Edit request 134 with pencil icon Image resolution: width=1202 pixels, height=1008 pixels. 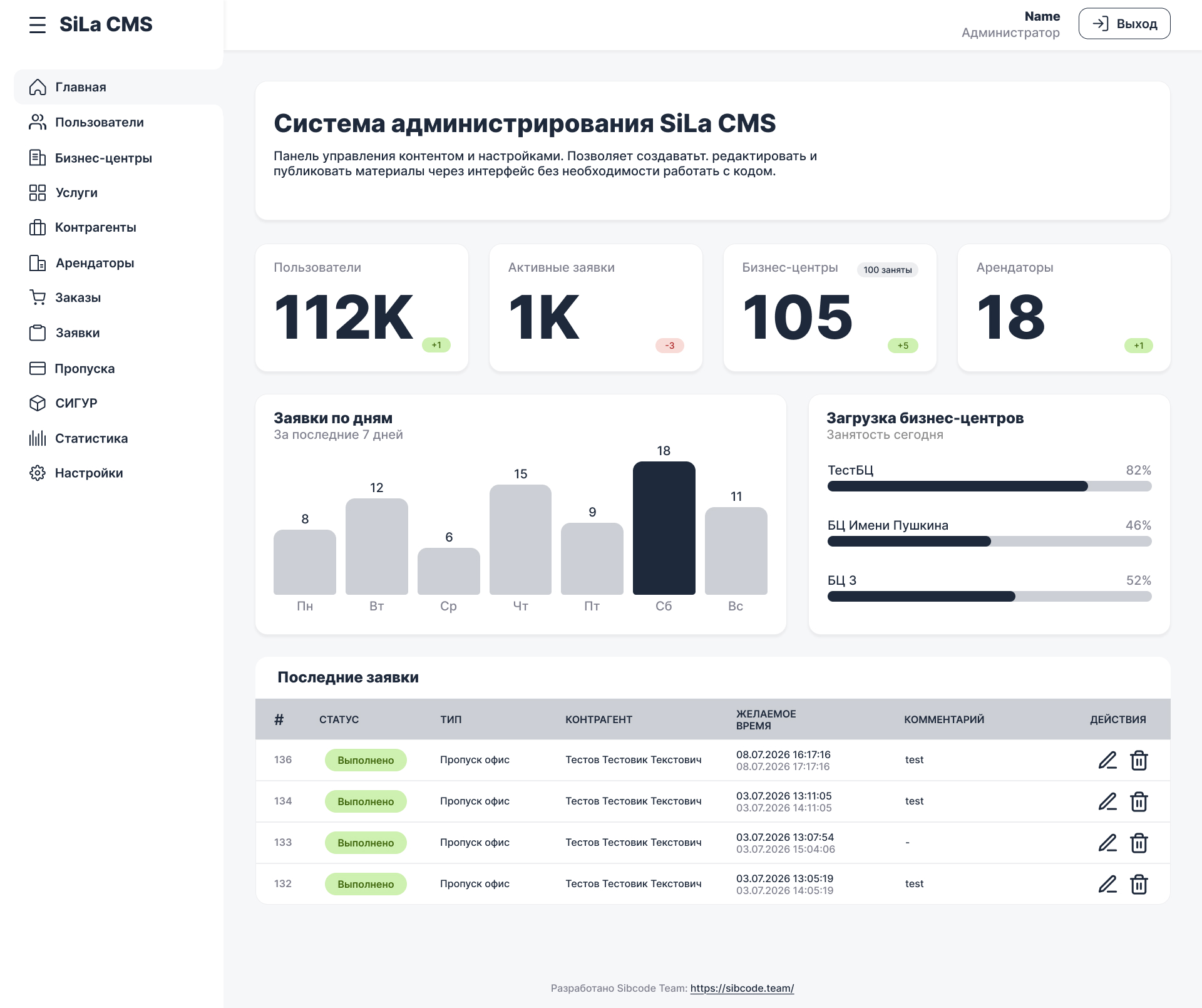coord(1107,801)
